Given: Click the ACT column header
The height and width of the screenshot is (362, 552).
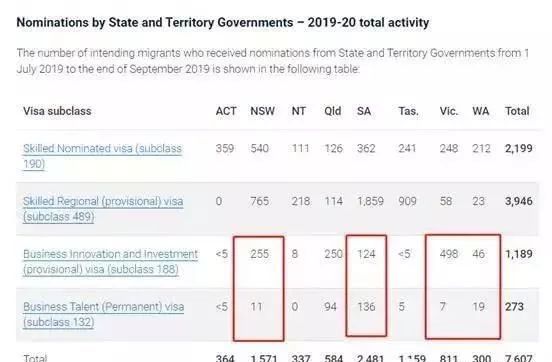Looking at the screenshot, I should pyautogui.click(x=226, y=111).
